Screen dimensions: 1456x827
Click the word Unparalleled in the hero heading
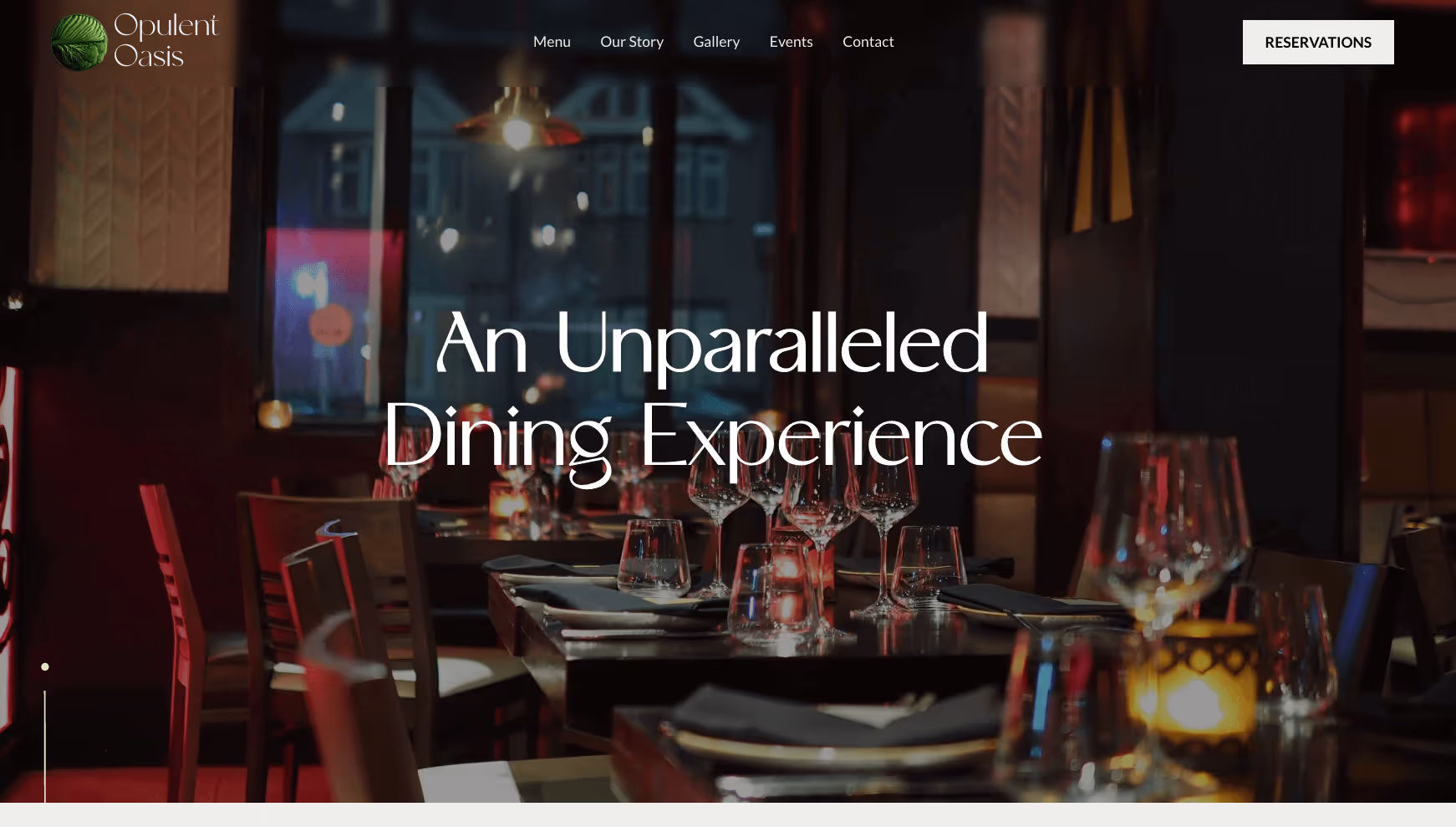click(x=772, y=343)
